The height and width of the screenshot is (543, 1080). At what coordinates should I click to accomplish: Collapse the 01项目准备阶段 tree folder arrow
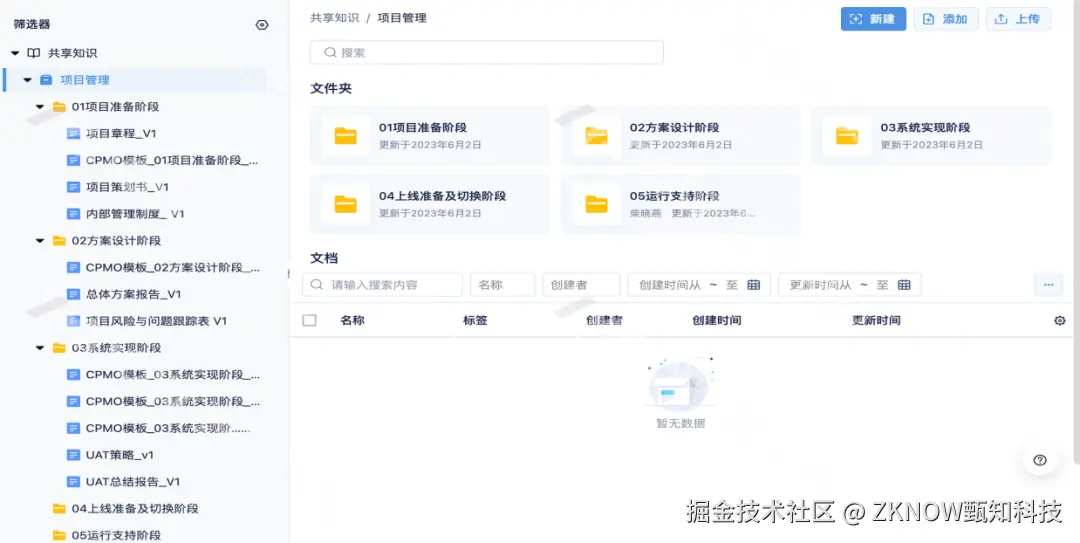40,107
